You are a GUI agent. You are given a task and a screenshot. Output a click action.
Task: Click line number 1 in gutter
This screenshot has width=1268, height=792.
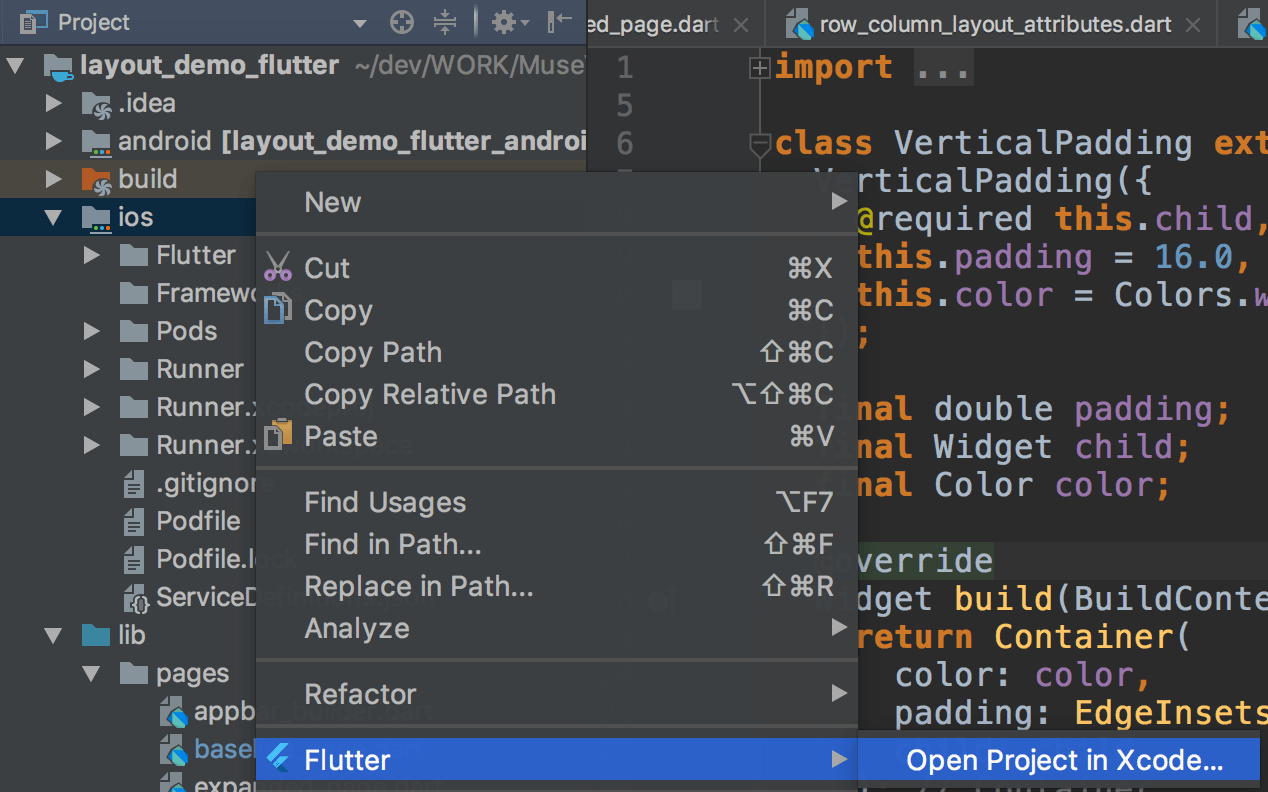[x=624, y=67]
